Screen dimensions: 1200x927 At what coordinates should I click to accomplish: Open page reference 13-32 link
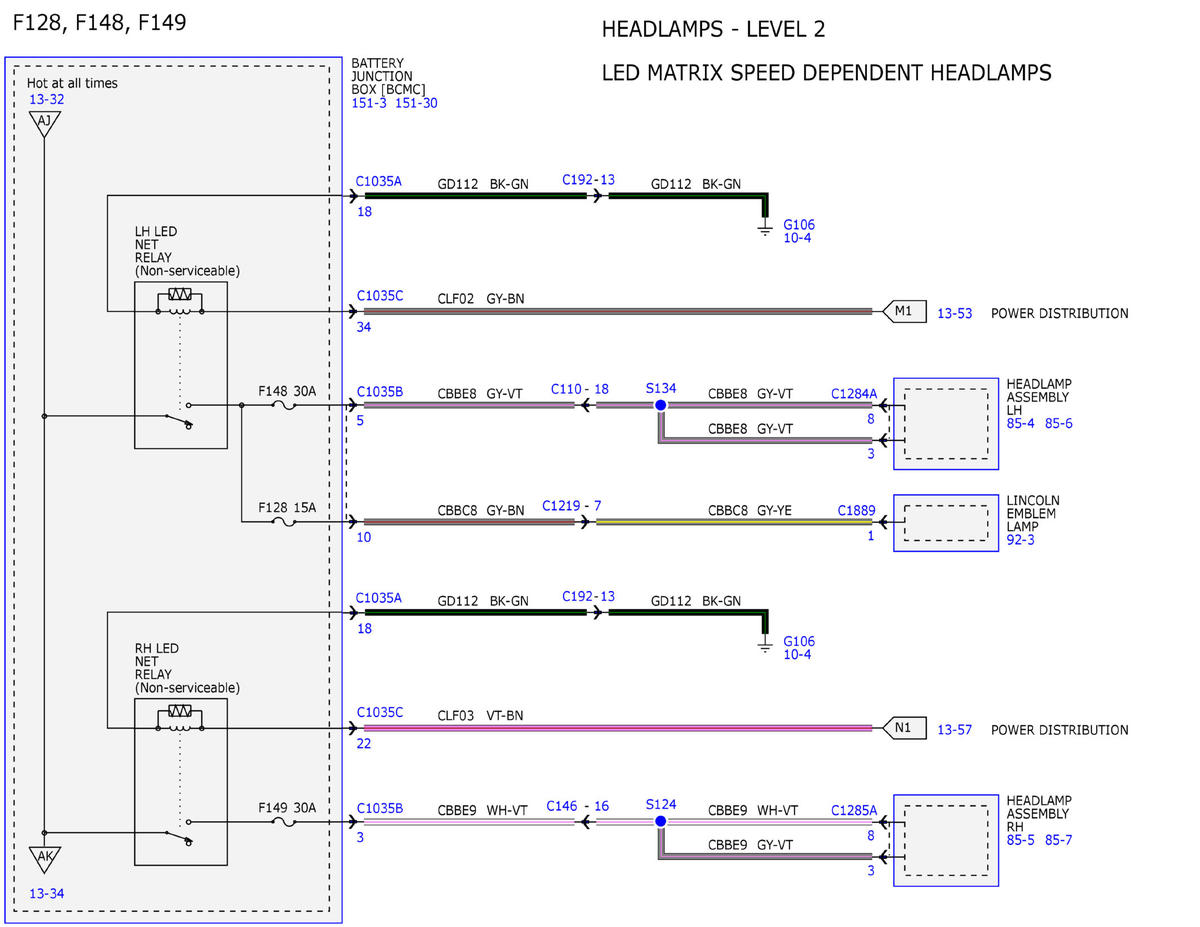(x=46, y=99)
